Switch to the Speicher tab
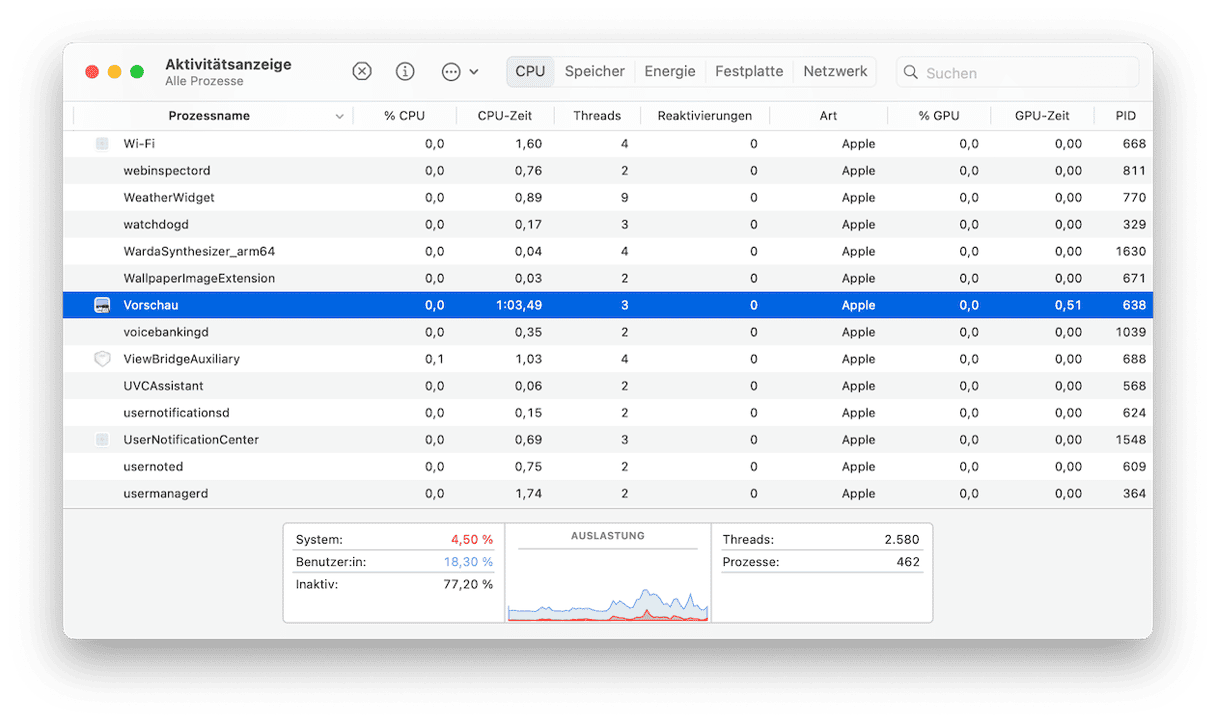This screenshot has height=722, width=1216. [594, 71]
